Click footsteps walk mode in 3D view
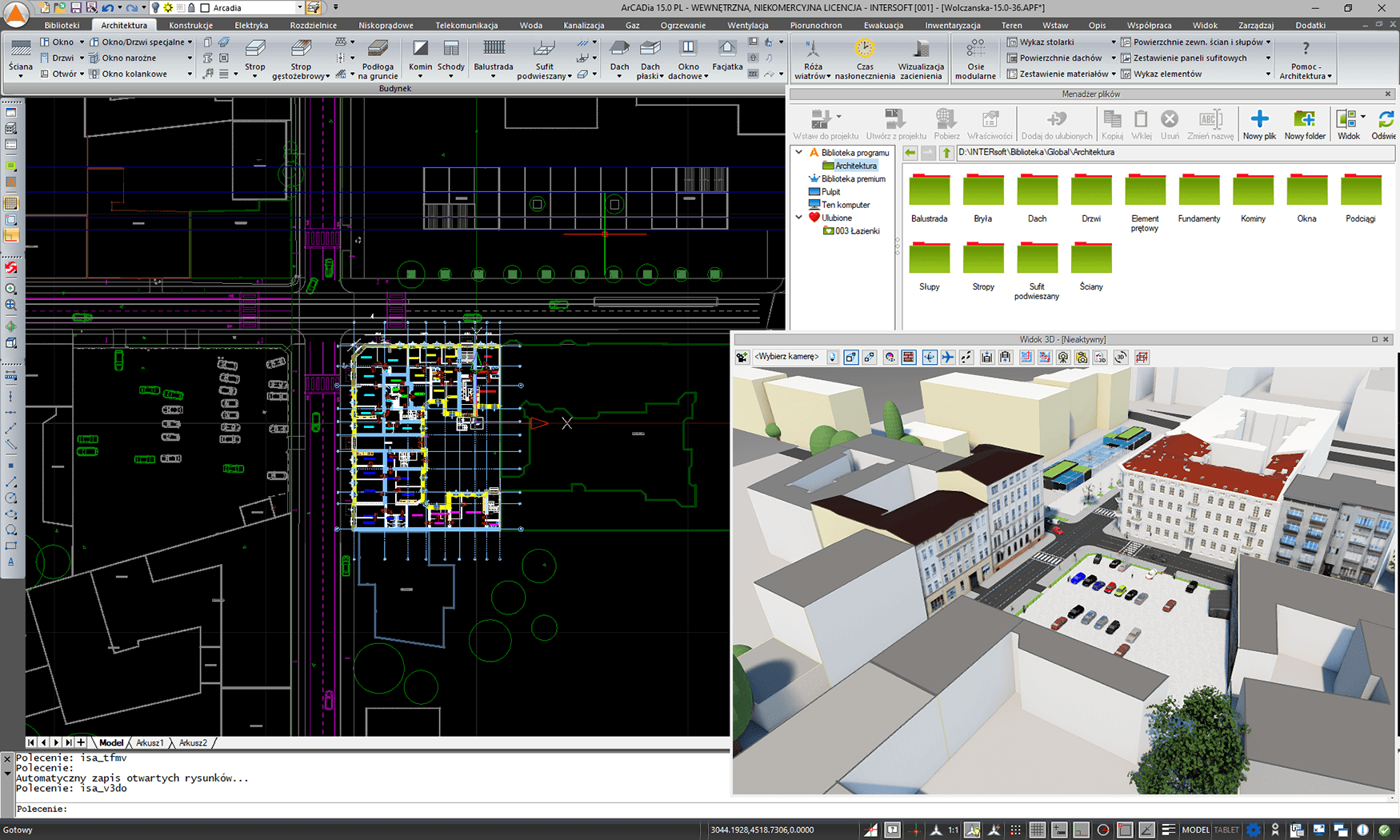 pos(966,358)
